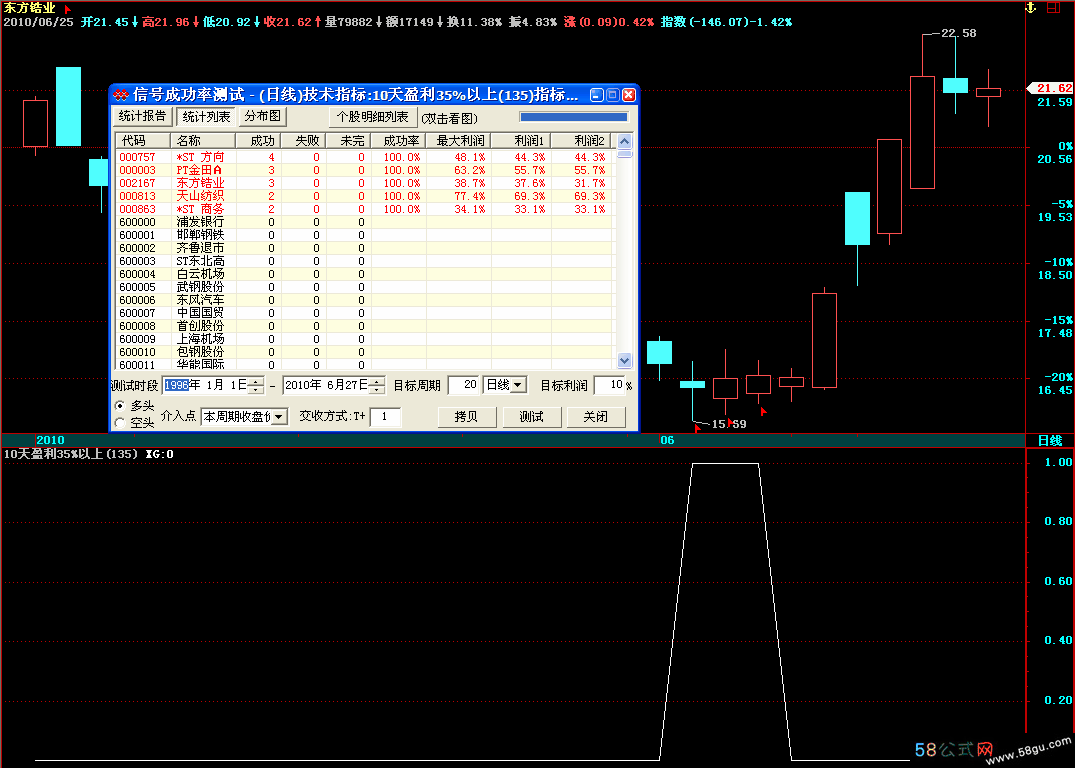Select the 空头 radio button
Screen dimensions: 1075x768
tap(120, 423)
